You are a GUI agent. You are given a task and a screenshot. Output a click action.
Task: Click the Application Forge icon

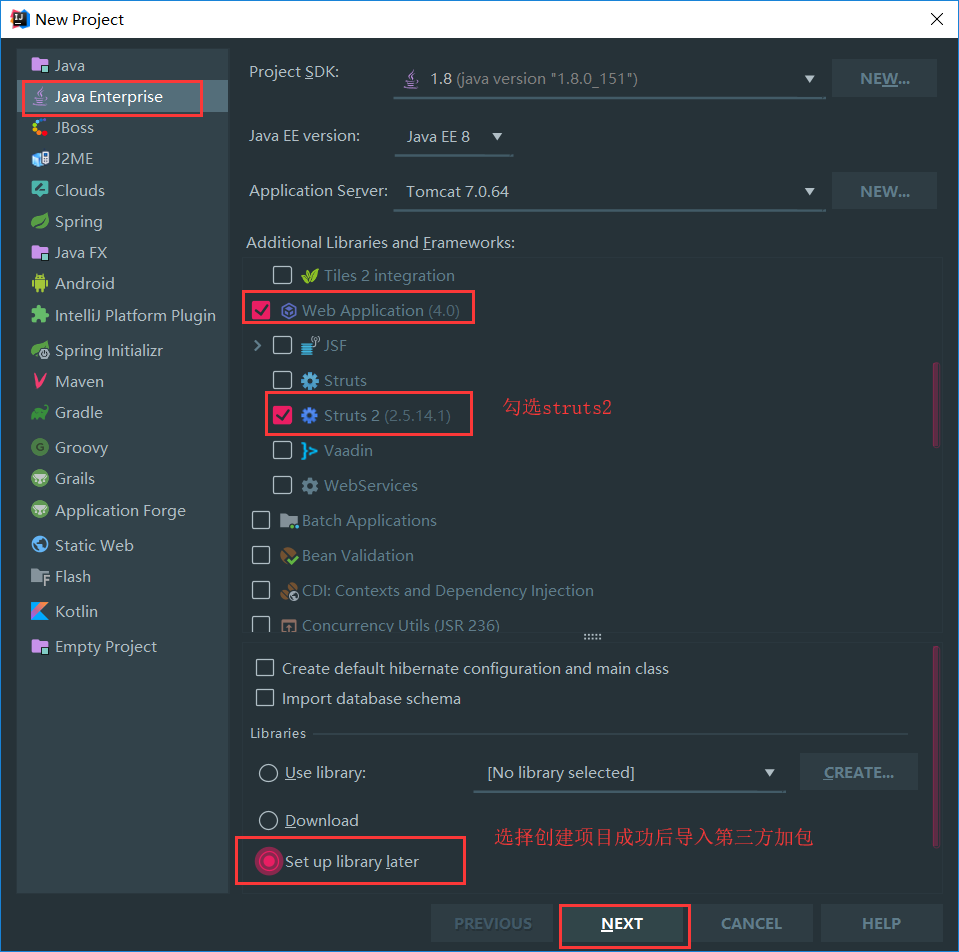40,509
